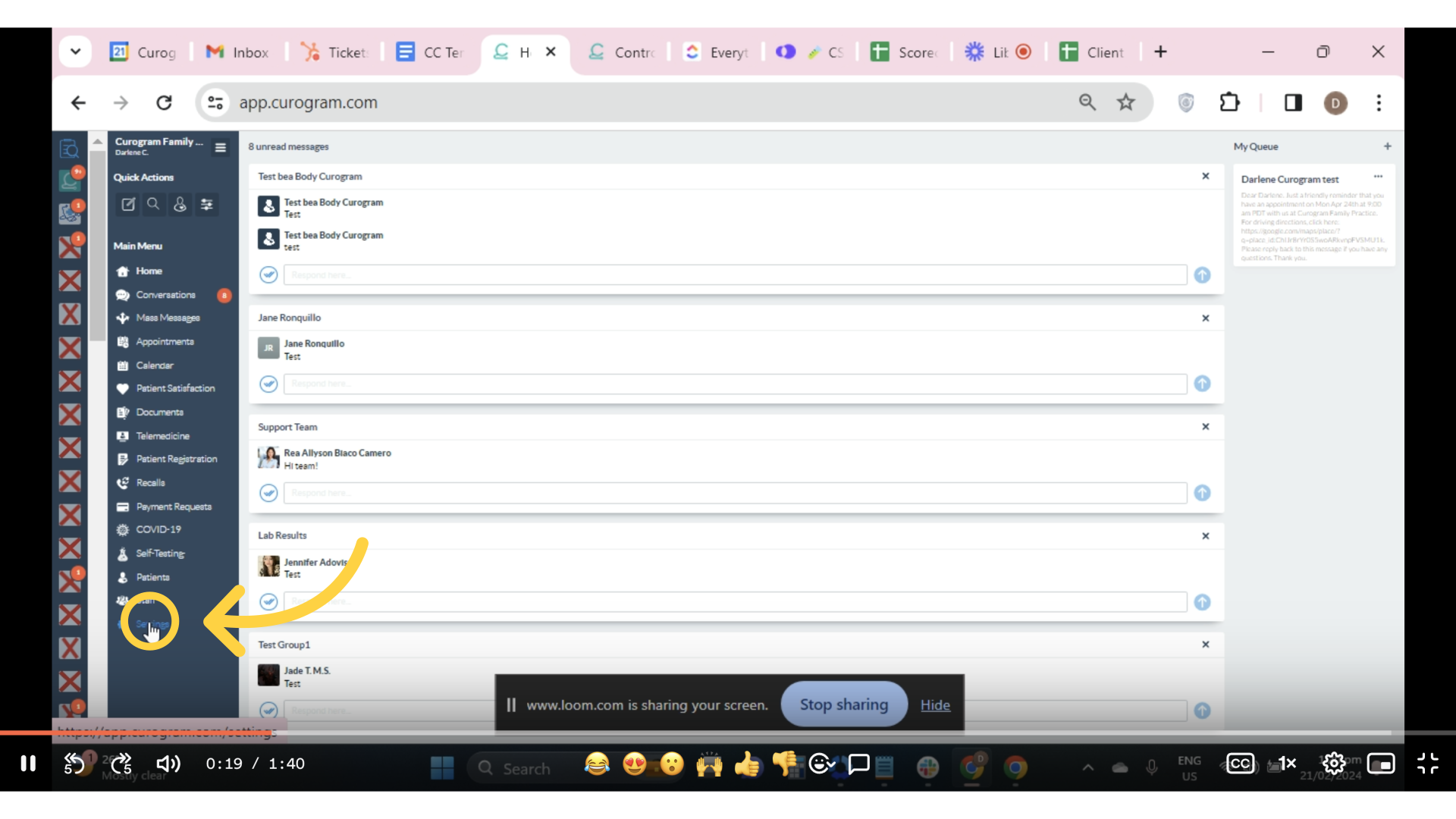Viewport: 1456px width, 819px height.
Task: Close the Jane Ronquillo conversation card
Action: click(1205, 318)
